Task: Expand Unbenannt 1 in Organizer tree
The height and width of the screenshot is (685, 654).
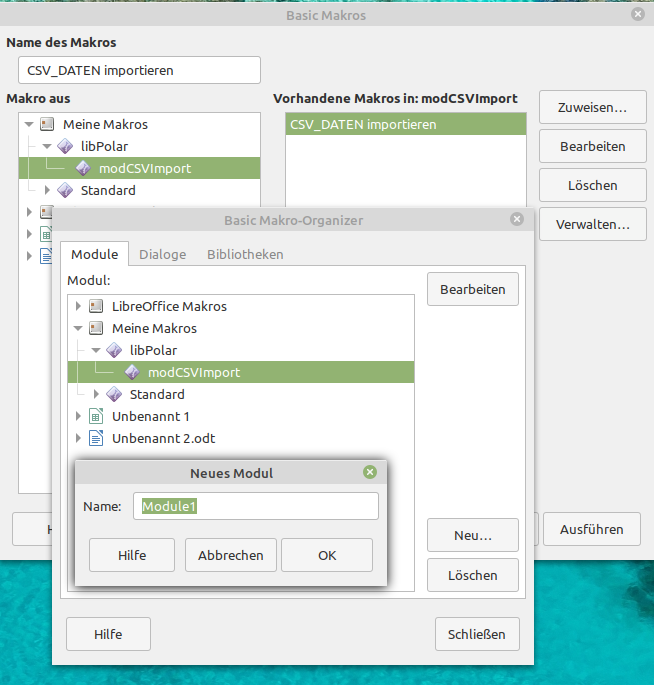Action: (x=78, y=416)
